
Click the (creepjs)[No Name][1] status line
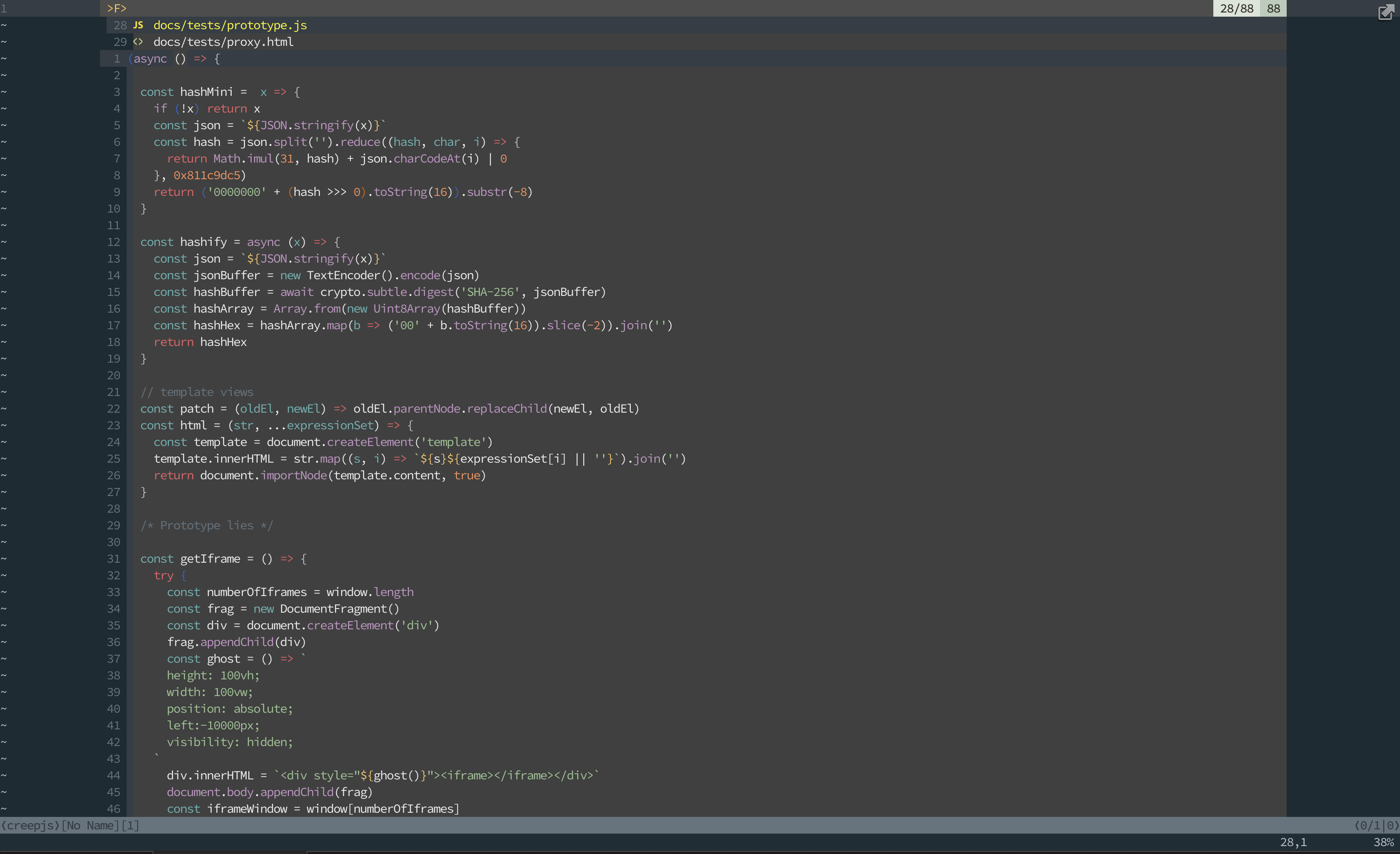(70, 825)
